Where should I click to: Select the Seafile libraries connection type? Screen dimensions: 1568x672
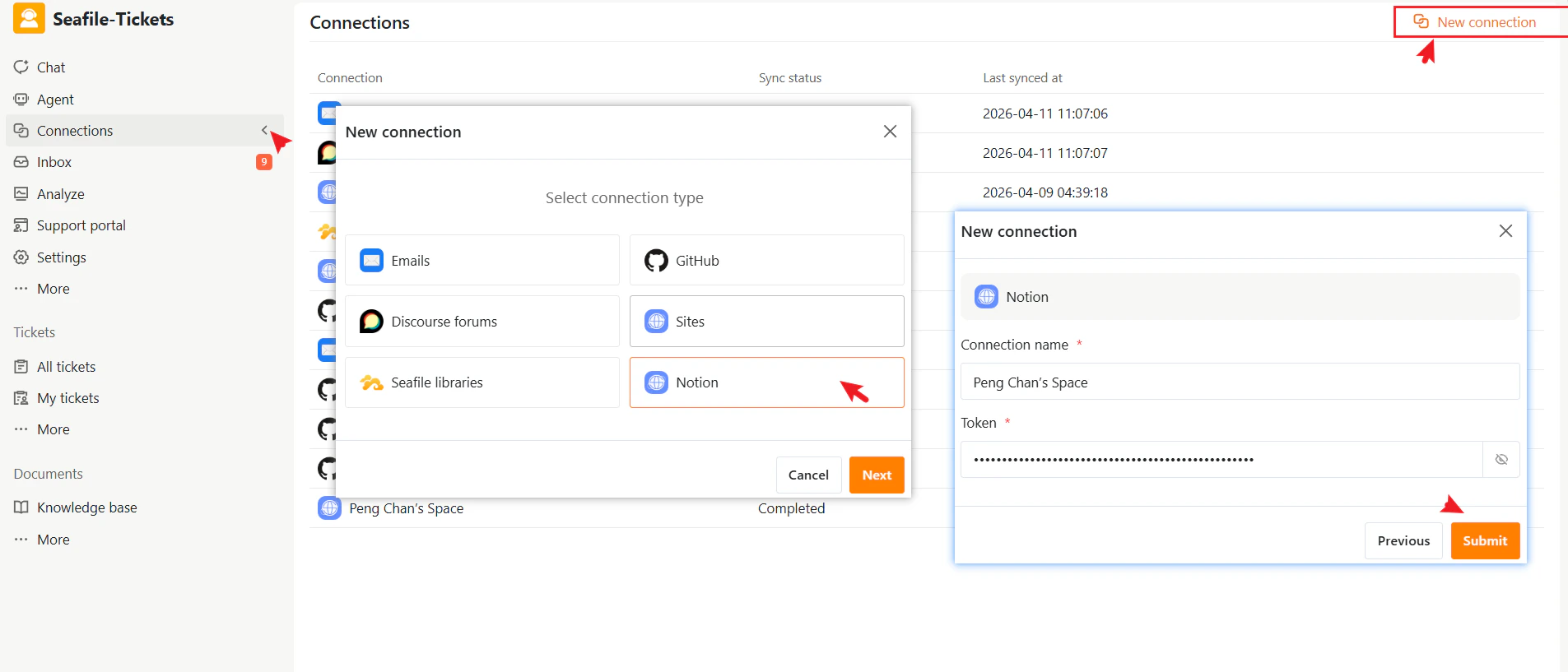[x=482, y=382]
